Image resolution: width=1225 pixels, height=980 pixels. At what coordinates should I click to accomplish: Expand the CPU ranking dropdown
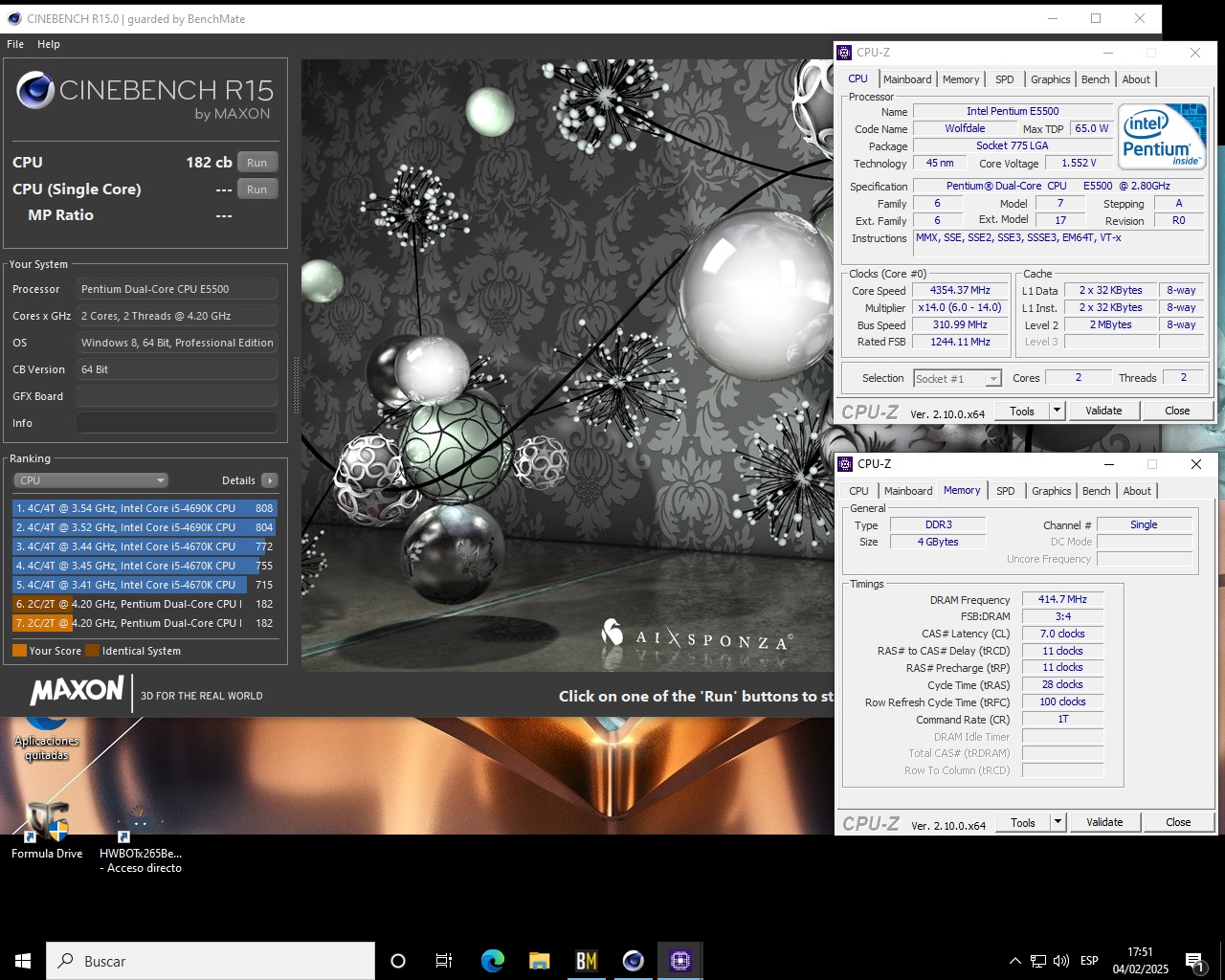tap(91, 480)
